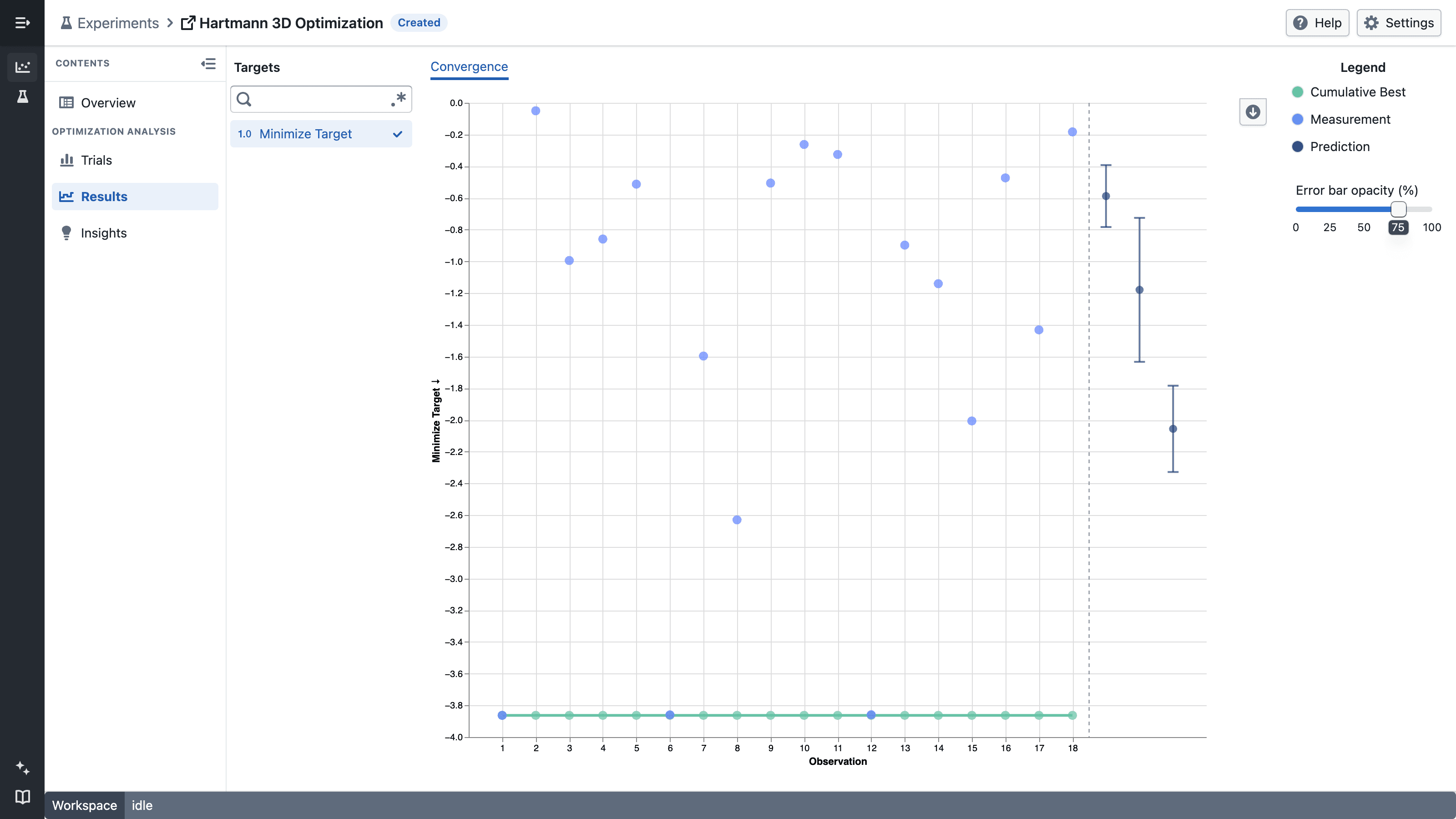1456x819 pixels.
Task: Toggle Measurement legend entry
Action: tap(1341, 119)
